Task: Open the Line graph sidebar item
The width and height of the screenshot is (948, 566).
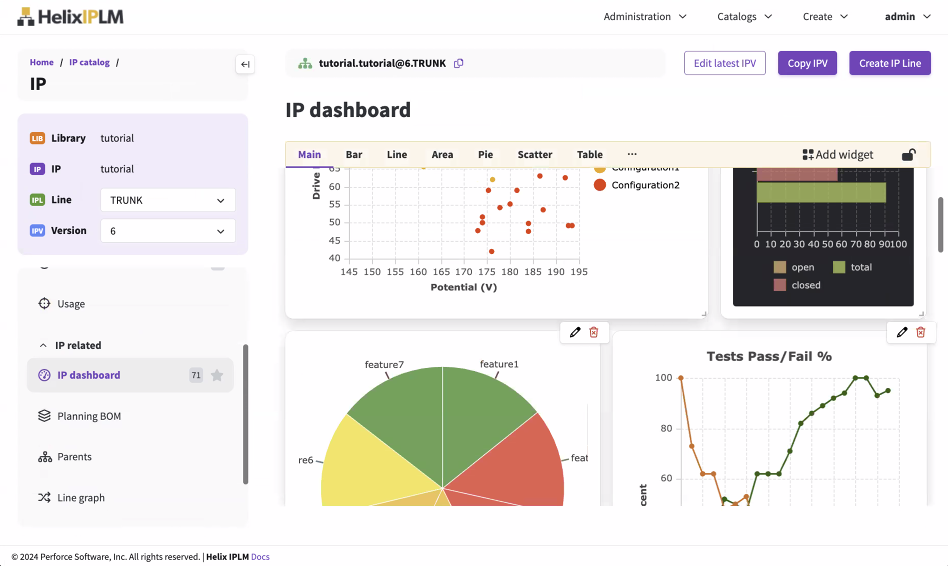Action: coord(80,498)
